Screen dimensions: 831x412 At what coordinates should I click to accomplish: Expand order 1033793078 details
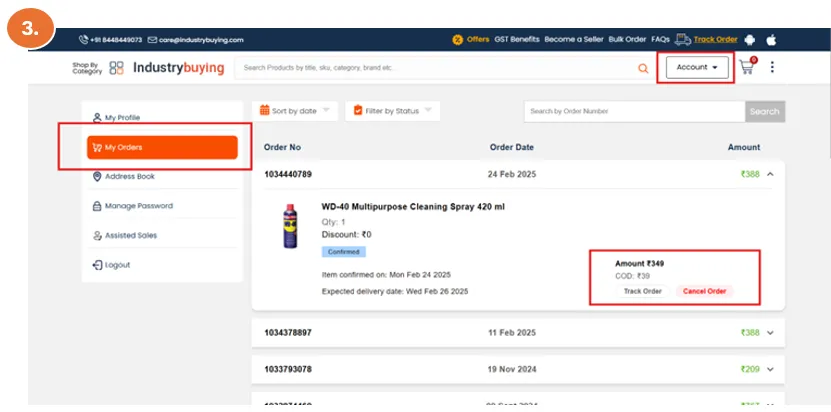(770, 369)
